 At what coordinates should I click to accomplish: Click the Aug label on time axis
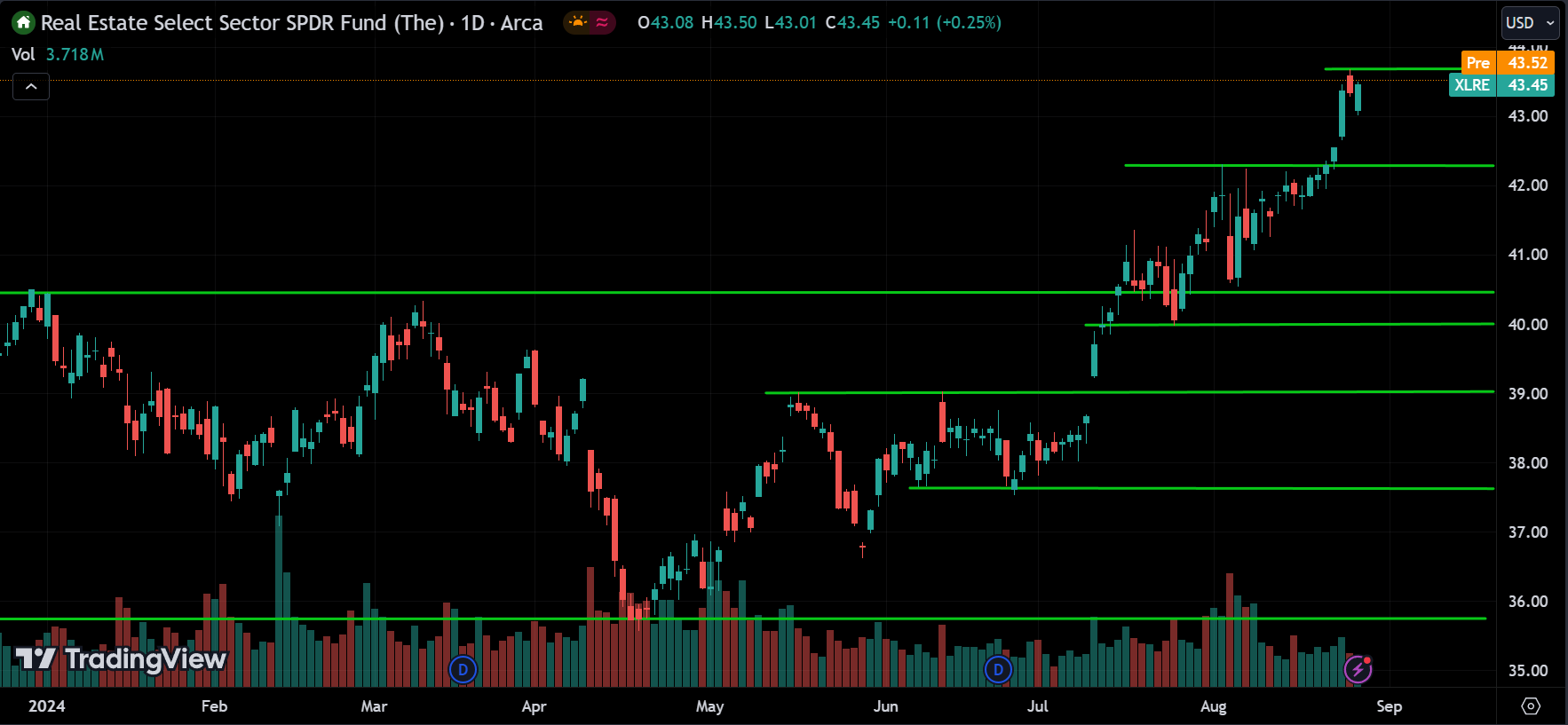click(1213, 706)
